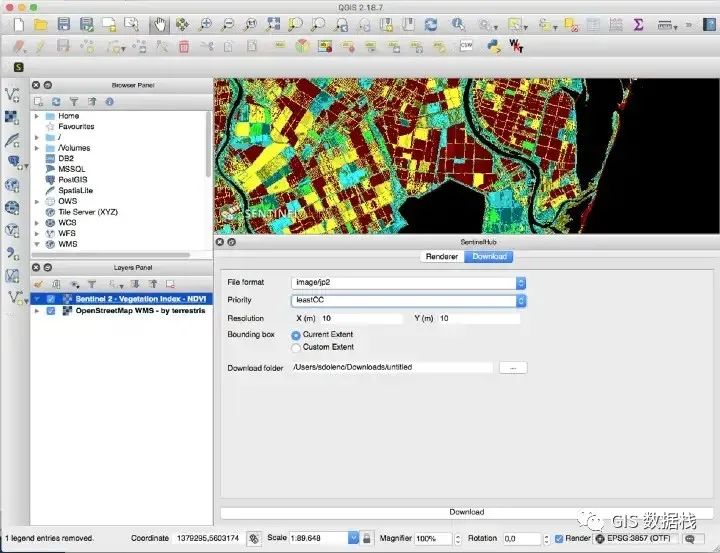
Task: Click the Browser Panel horizontal scrollbar
Action: [x=110, y=255]
